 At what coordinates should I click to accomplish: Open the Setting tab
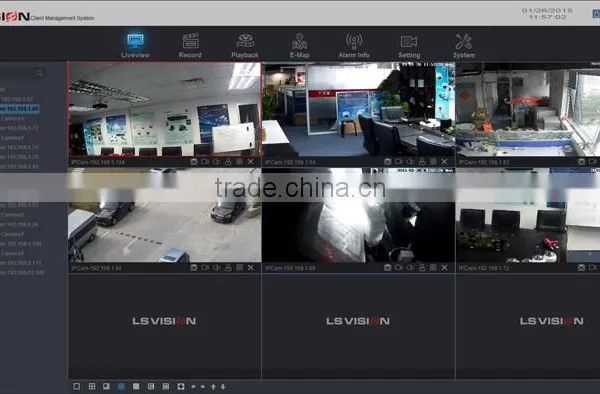pyautogui.click(x=409, y=46)
